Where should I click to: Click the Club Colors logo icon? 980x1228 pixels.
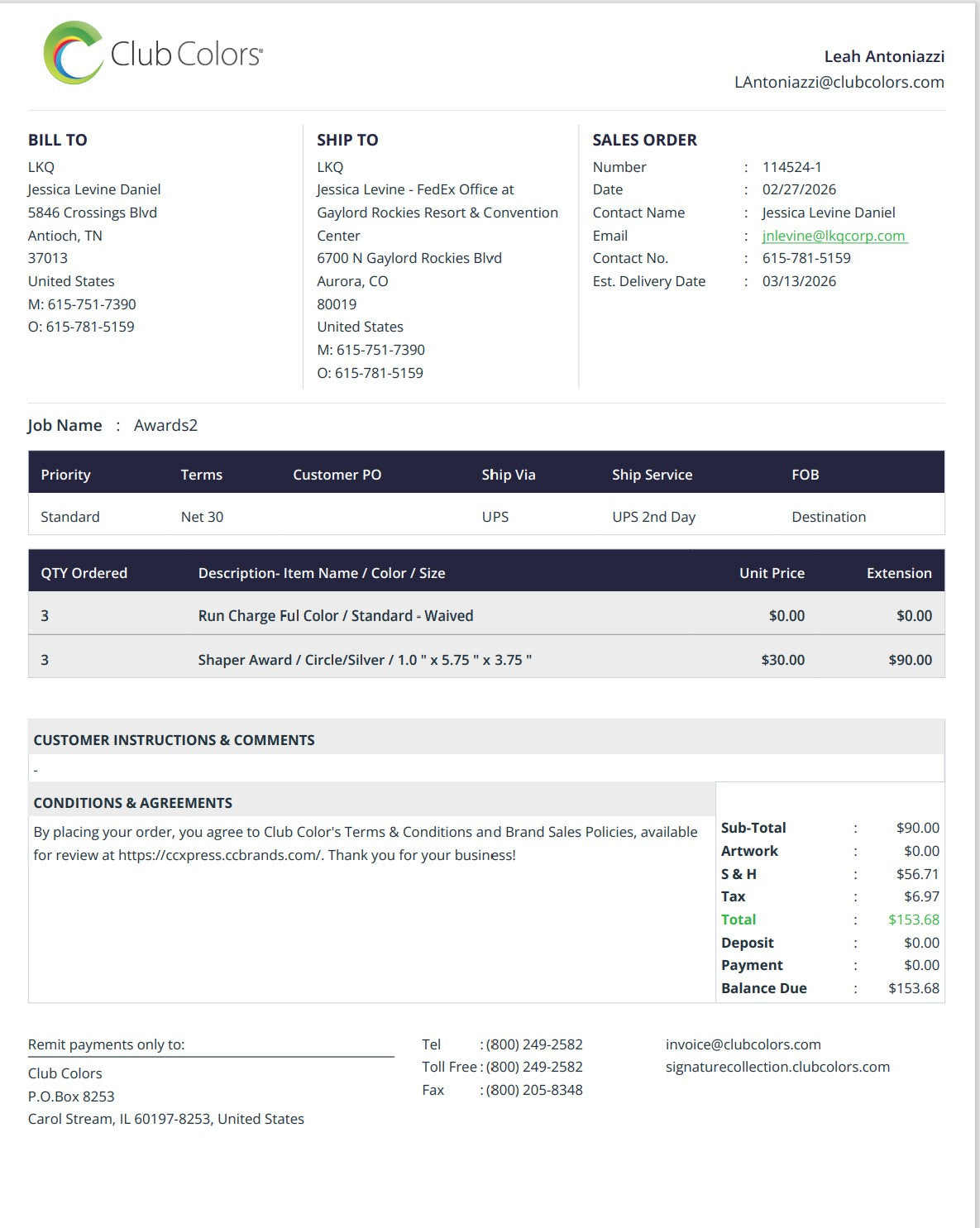(x=74, y=53)
